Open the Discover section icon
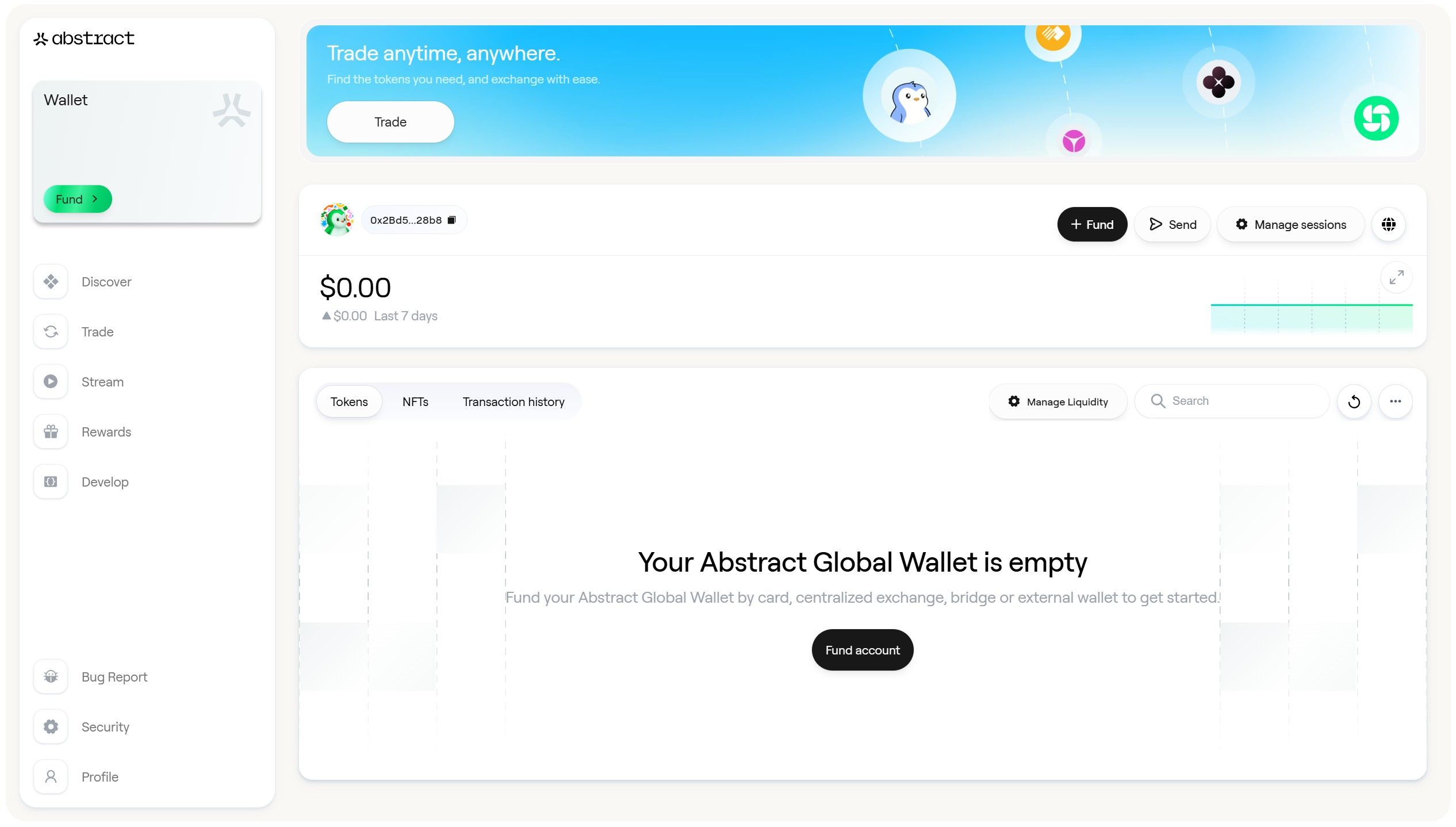This screenshot has height=827, width=1456. [51, 282]
